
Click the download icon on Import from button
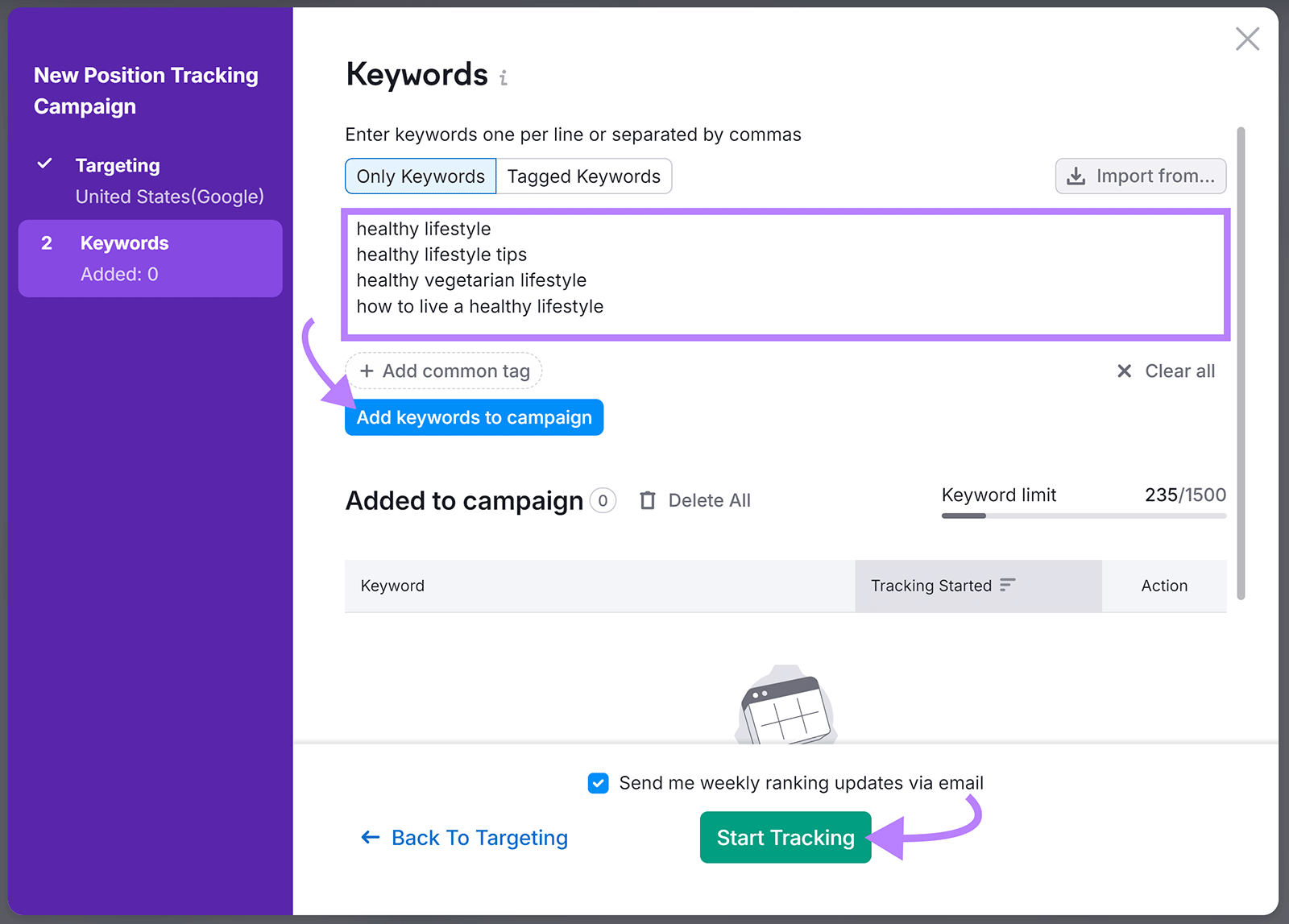[1077, 176]
